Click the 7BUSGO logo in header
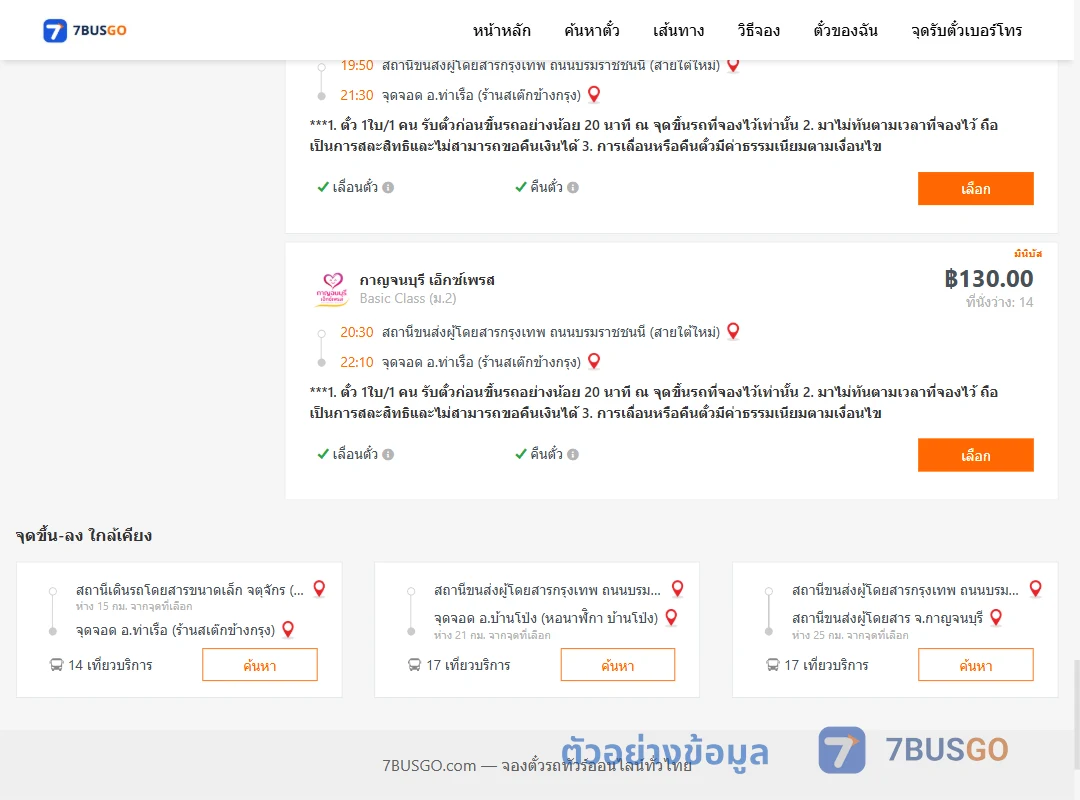Viewport: 1080px width, 800px height. 85,30
